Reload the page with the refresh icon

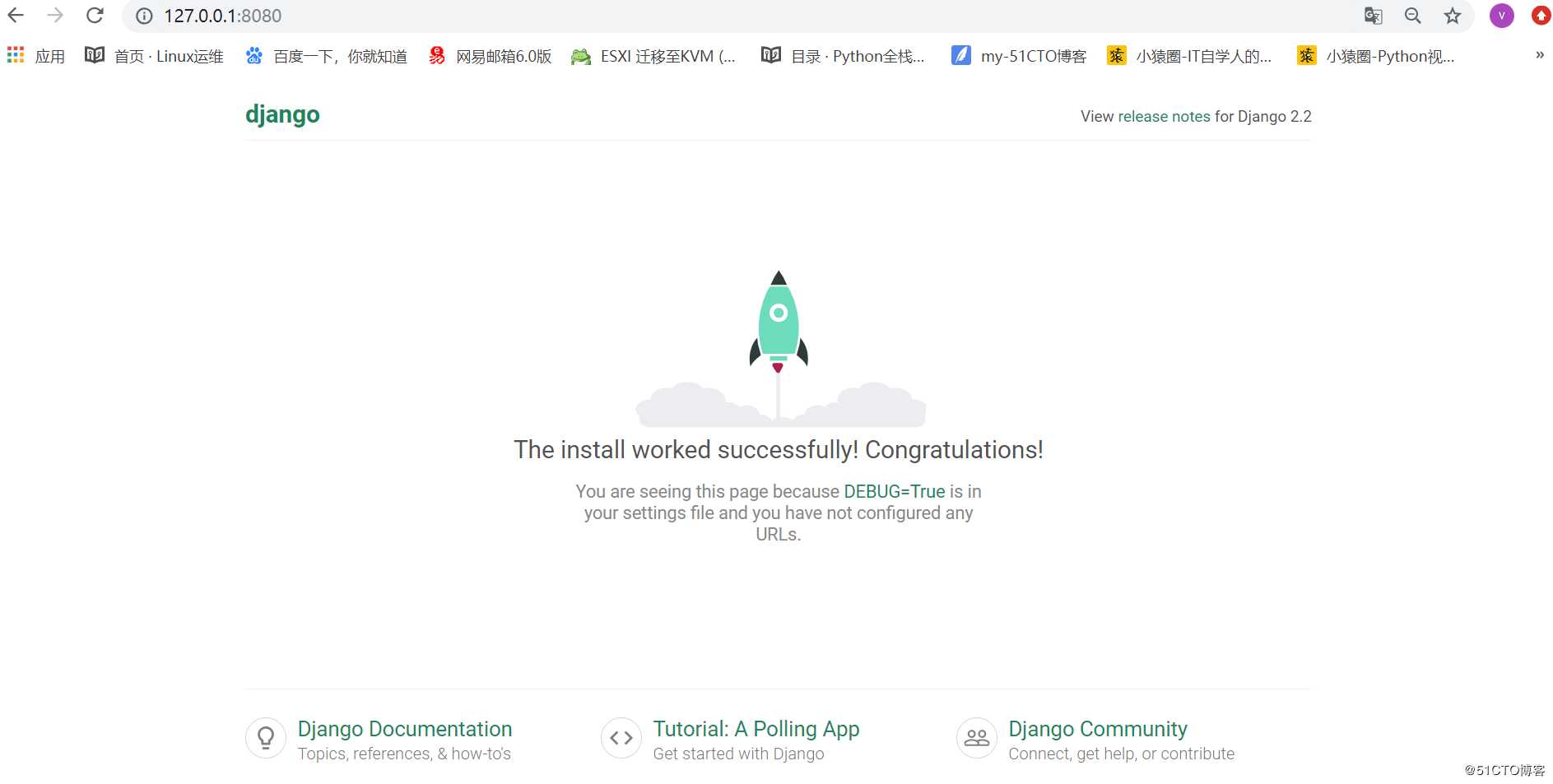point(95,16)
